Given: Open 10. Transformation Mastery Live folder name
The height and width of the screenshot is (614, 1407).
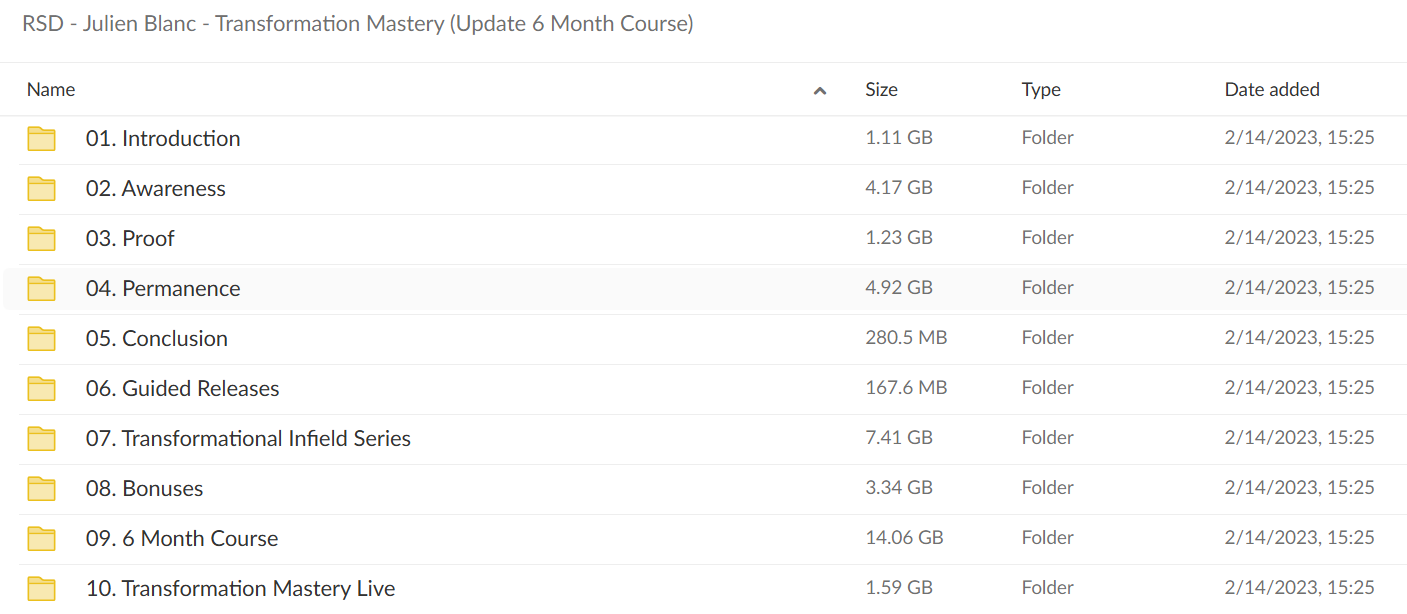Looking at the screenshot, I should (240, 588).
